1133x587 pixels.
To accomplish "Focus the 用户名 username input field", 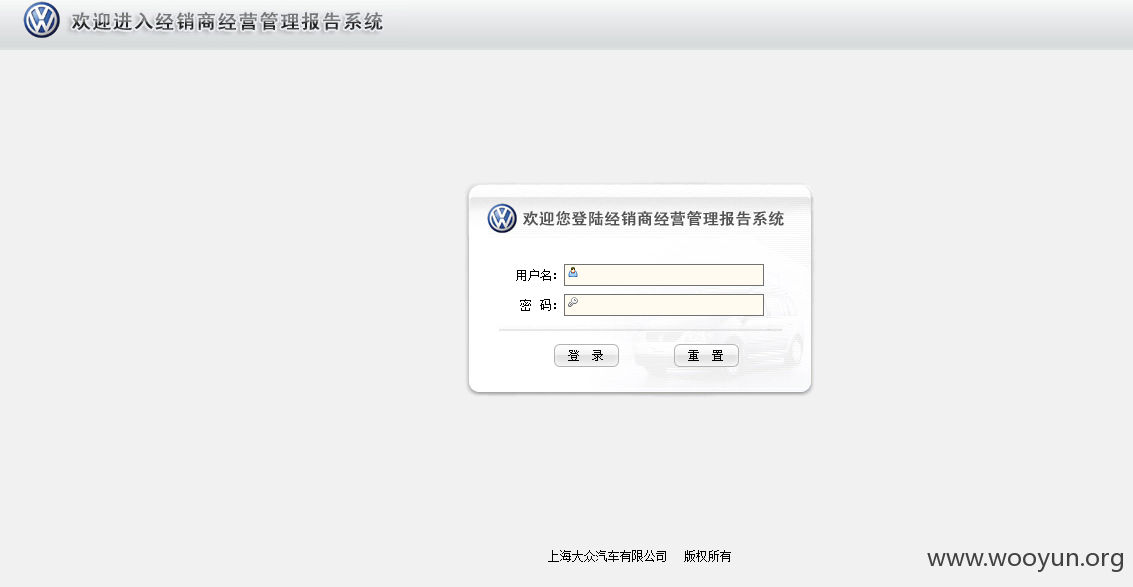I will (664, 275).
